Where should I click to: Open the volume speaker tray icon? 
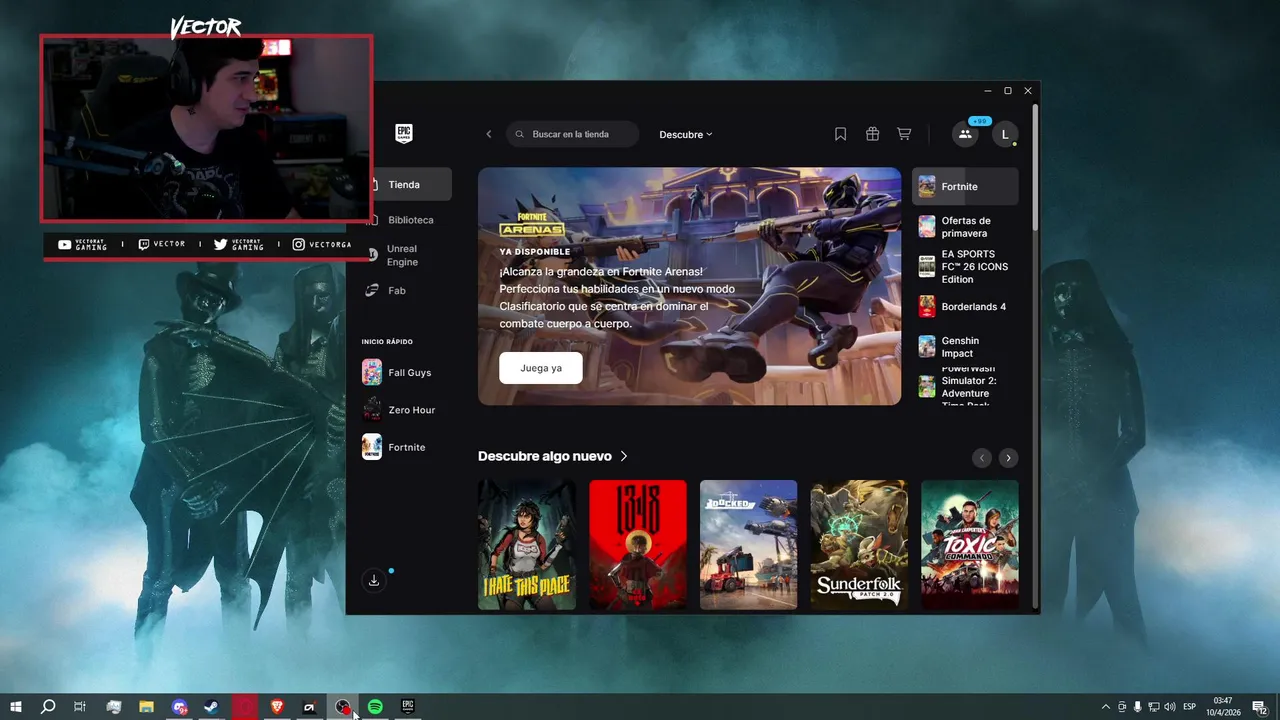(x=1170, y=707)
